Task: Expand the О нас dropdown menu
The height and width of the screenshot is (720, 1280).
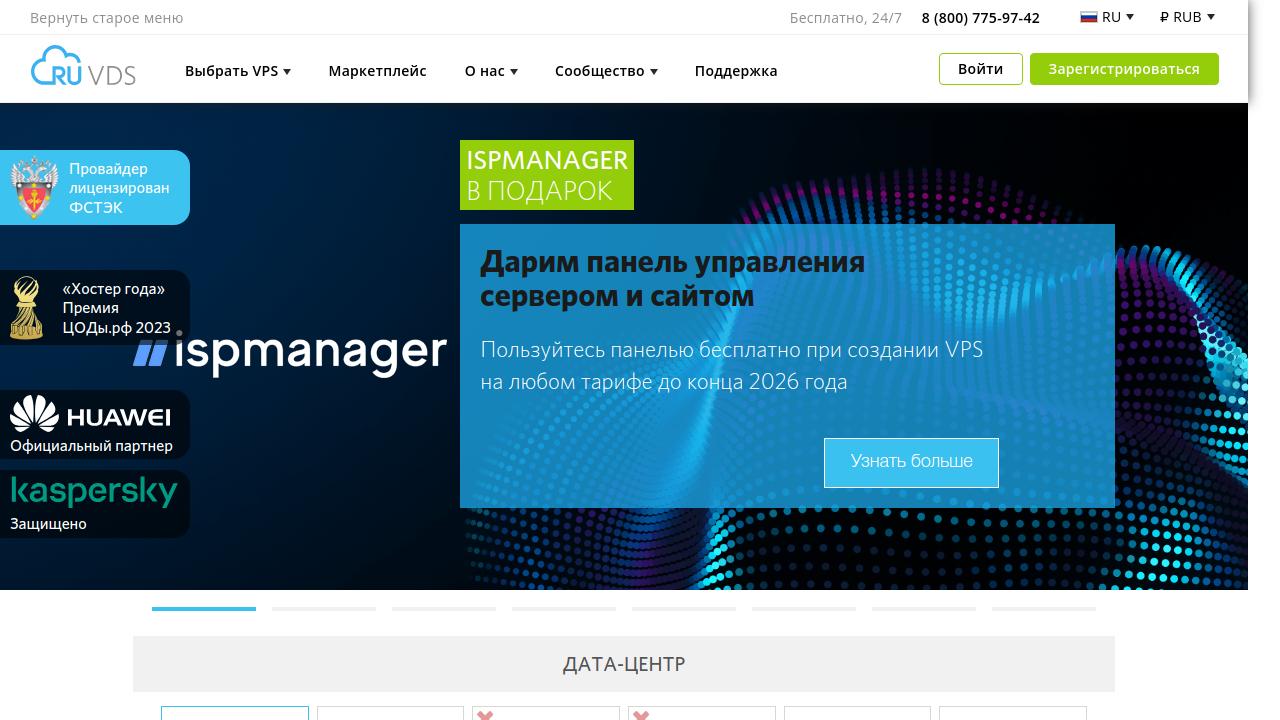Action: point(491,71)
